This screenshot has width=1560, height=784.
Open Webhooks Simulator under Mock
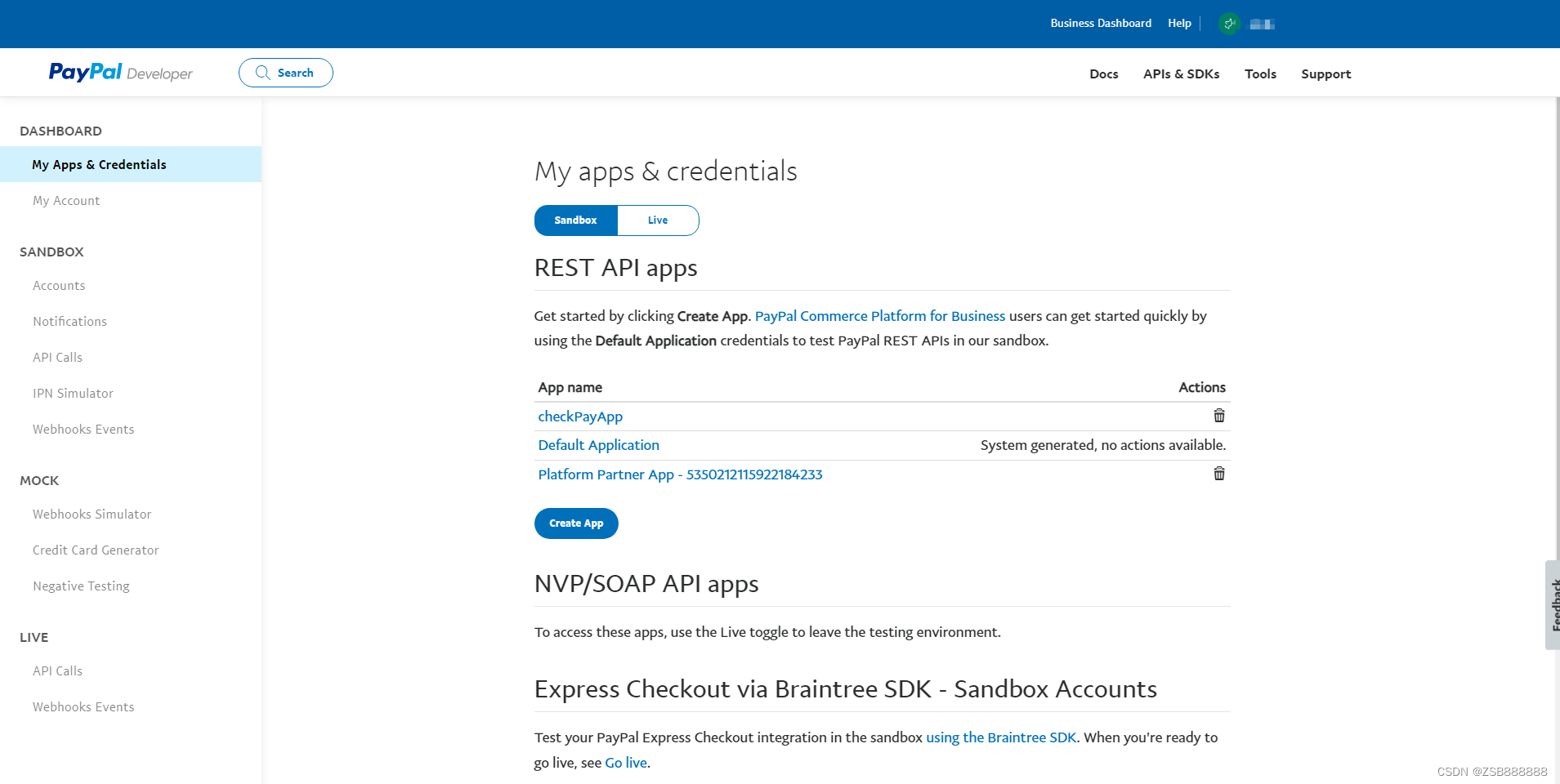tap(92, 514)
